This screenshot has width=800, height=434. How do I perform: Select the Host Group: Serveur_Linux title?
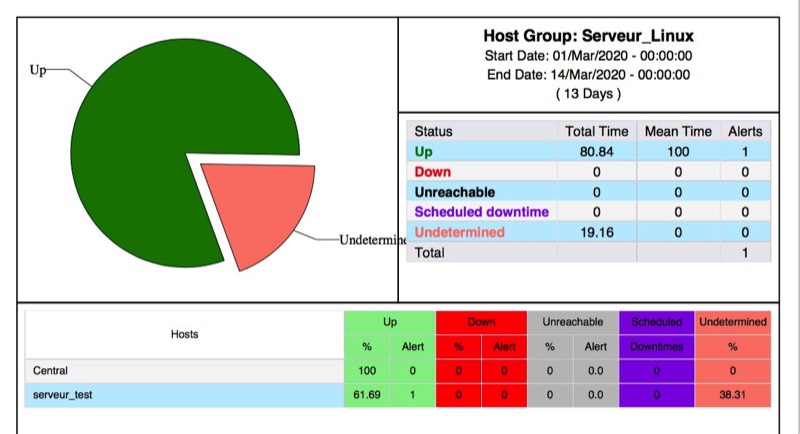pos(588,37)
